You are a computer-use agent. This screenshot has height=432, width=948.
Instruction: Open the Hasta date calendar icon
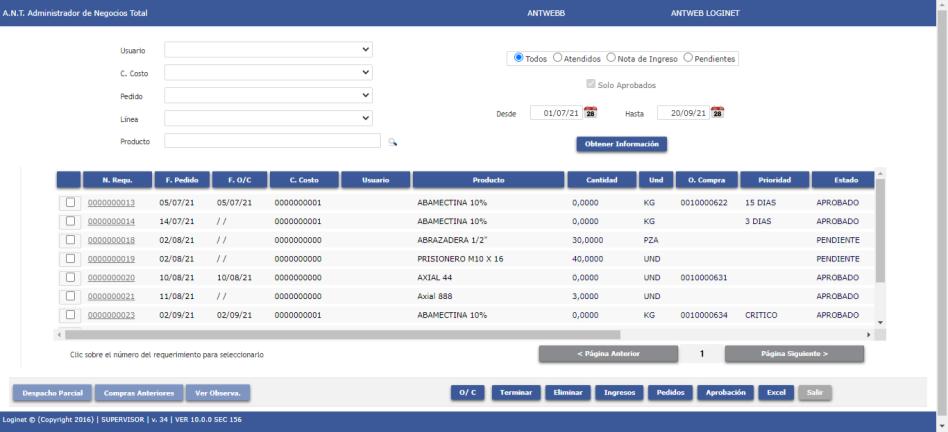coord(717,112)
